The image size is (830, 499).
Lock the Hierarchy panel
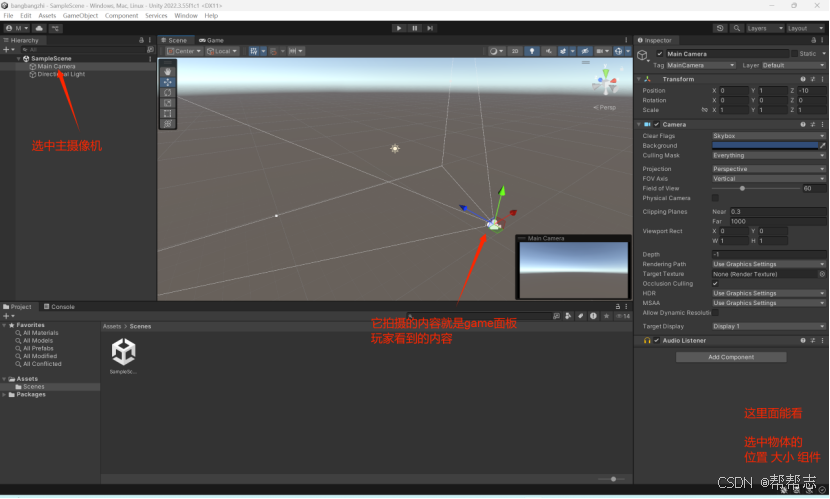[141, 40]
